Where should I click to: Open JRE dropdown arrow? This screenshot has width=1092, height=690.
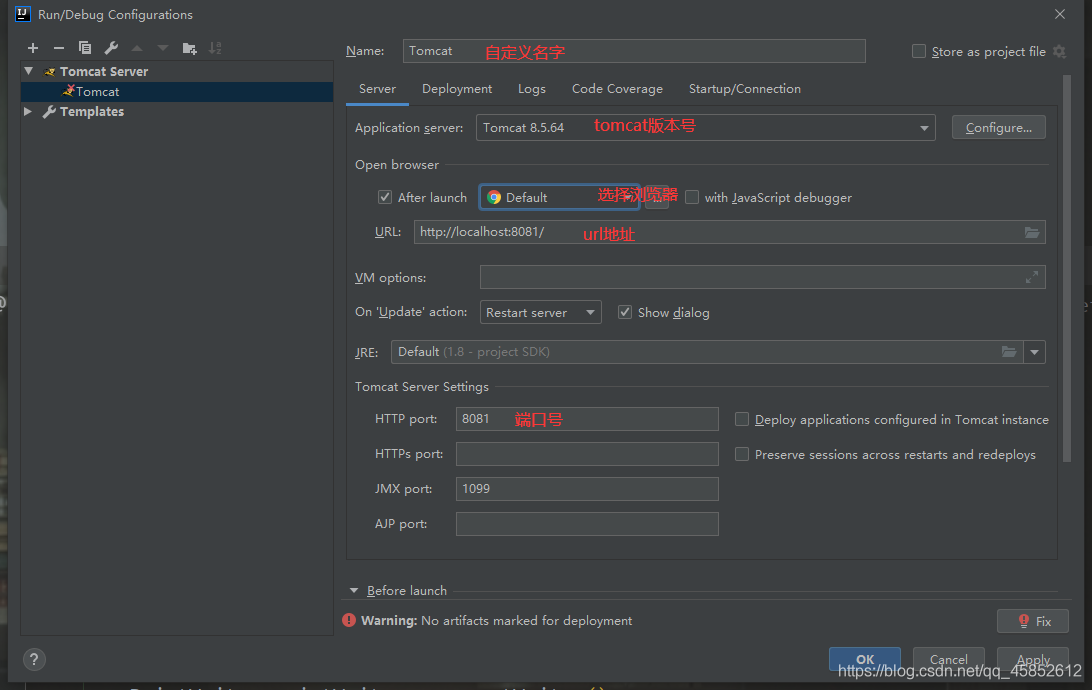click(x=1034, y=352)
